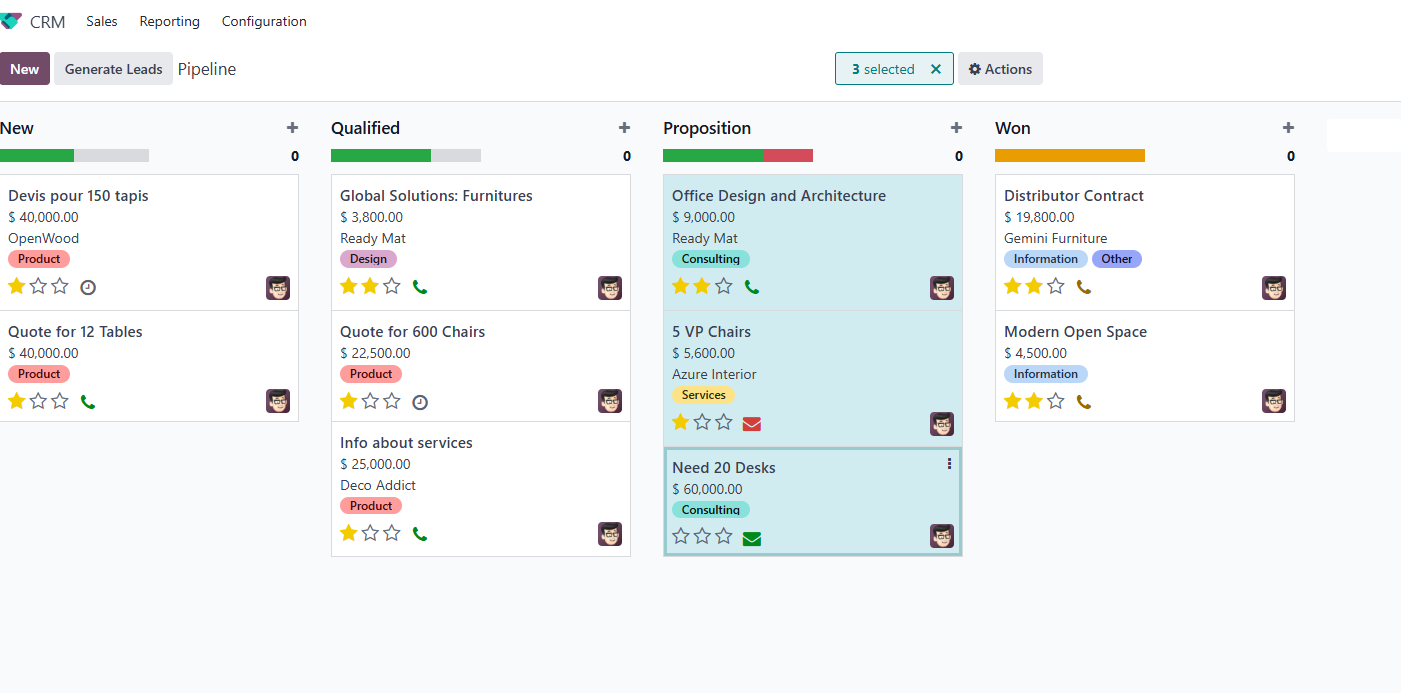Click the New column progress bar

[74, 155]
